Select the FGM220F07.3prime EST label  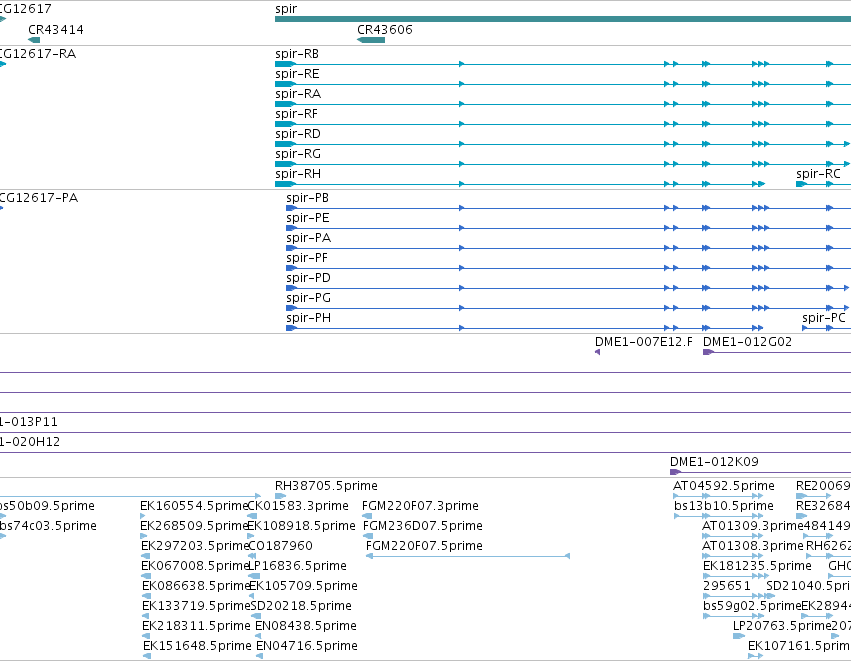420,506
